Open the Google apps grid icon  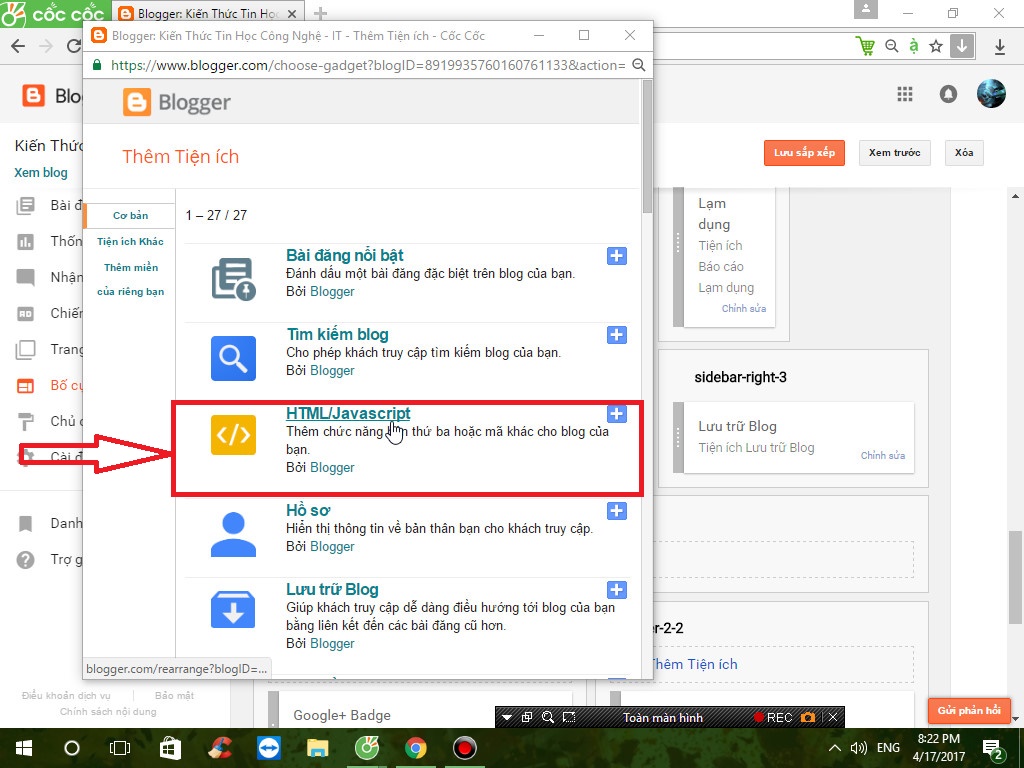(x=904, y=94)
